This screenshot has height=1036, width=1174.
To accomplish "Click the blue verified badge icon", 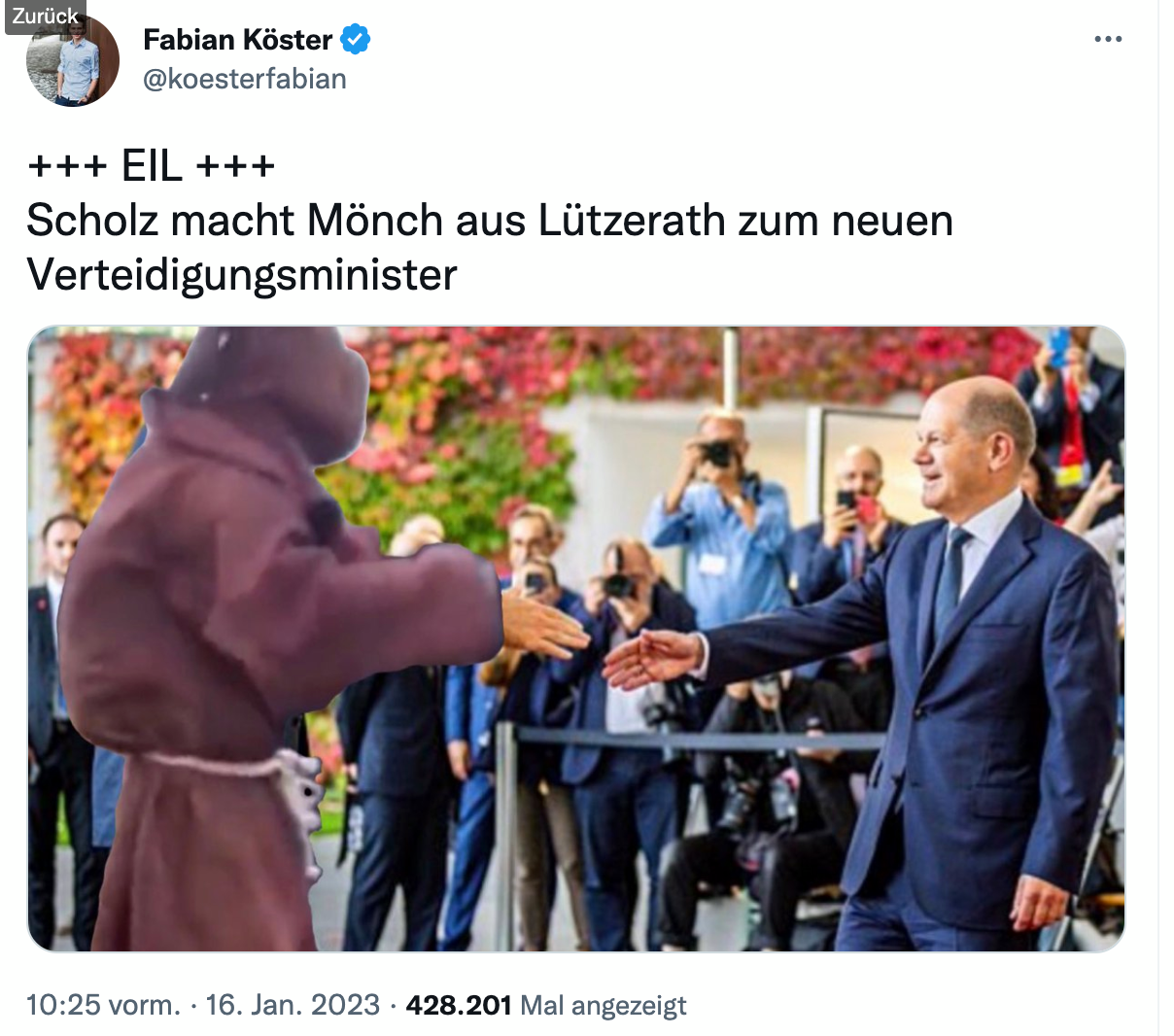I will click(356, 40).
